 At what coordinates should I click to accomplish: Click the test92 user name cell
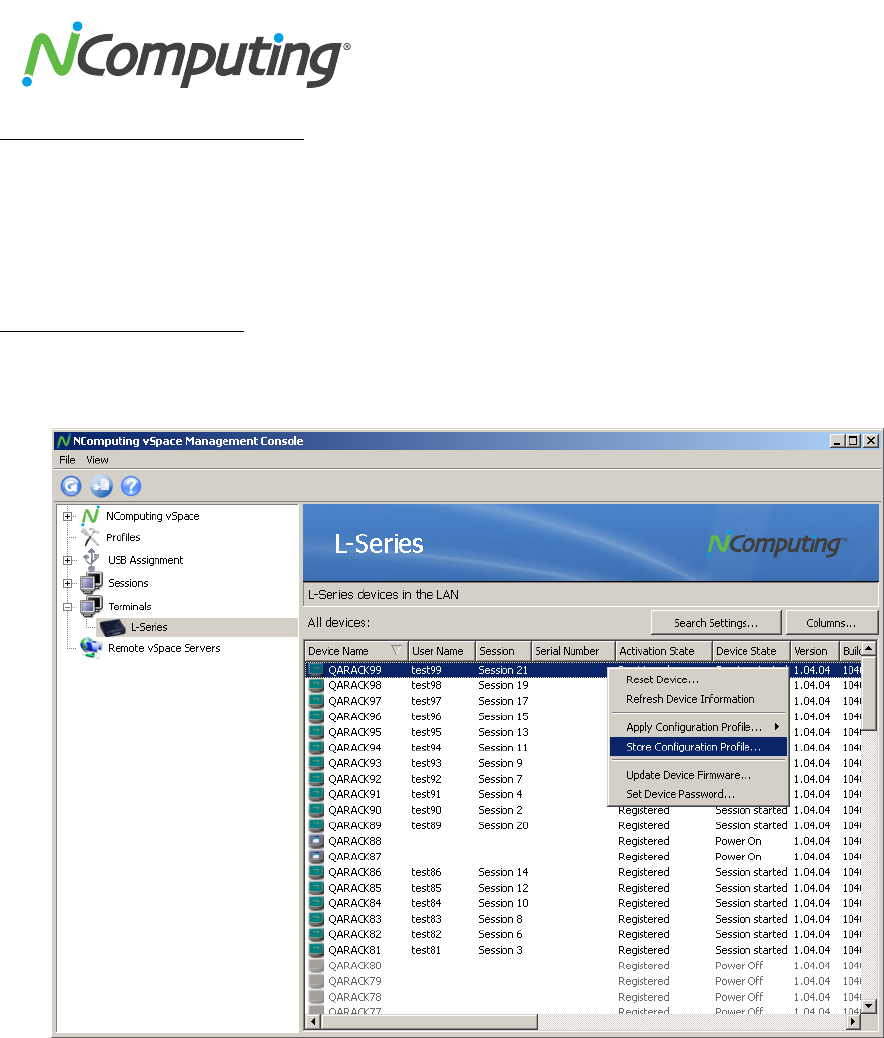pyautogui.click(x=426, y=779)
